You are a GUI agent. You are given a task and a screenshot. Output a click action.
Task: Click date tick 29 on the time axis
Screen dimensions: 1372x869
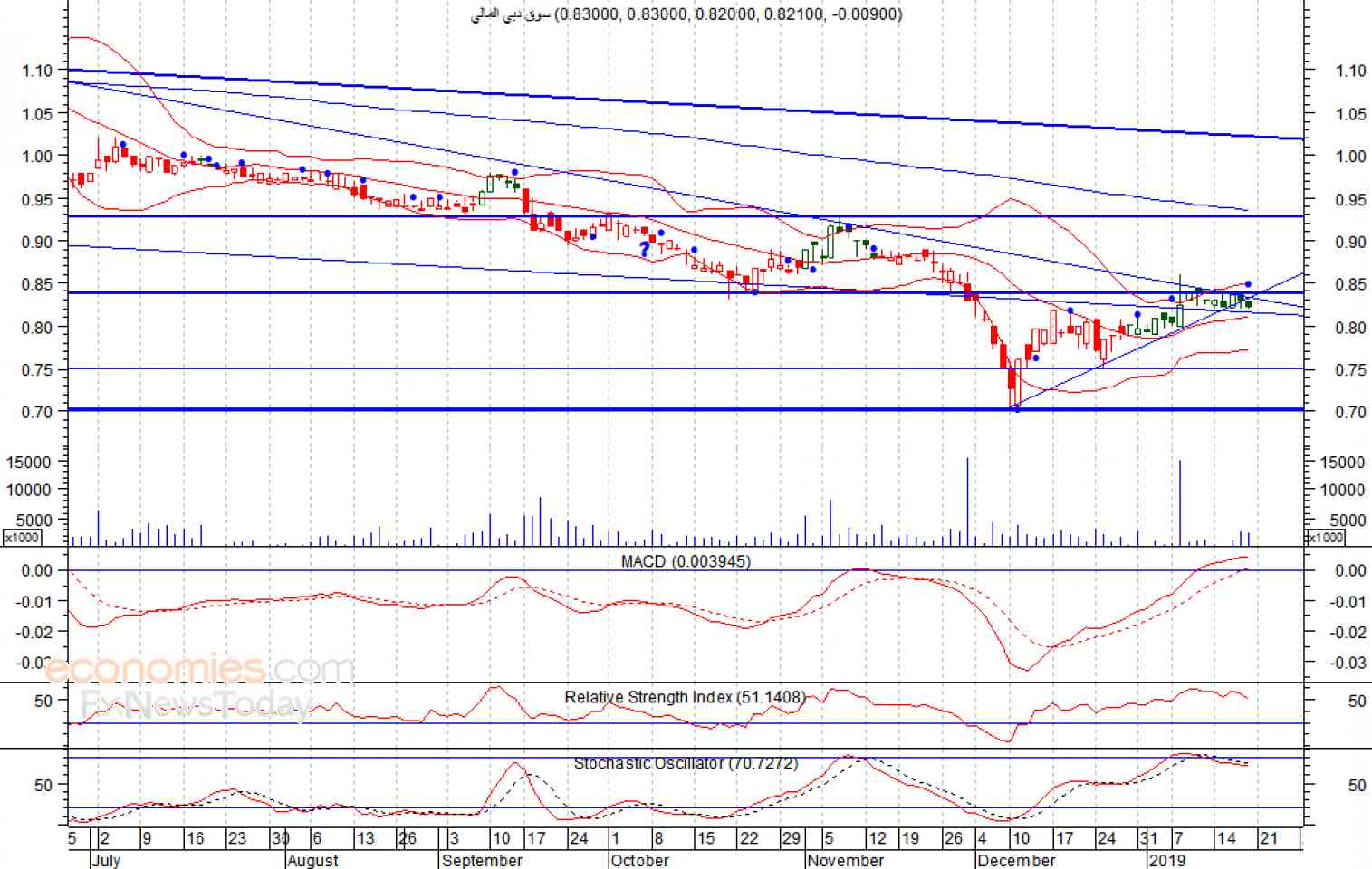coord(791,838)
